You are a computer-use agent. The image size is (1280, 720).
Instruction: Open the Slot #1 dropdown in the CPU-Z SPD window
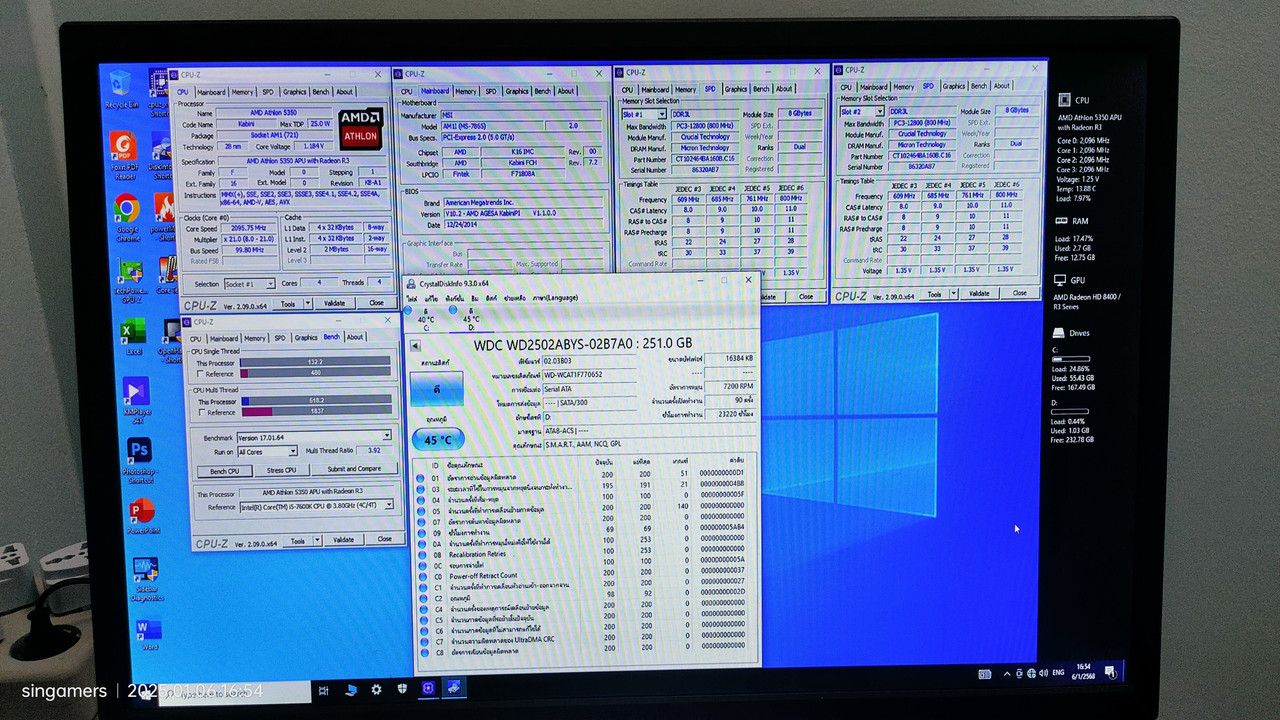(646, 114)
